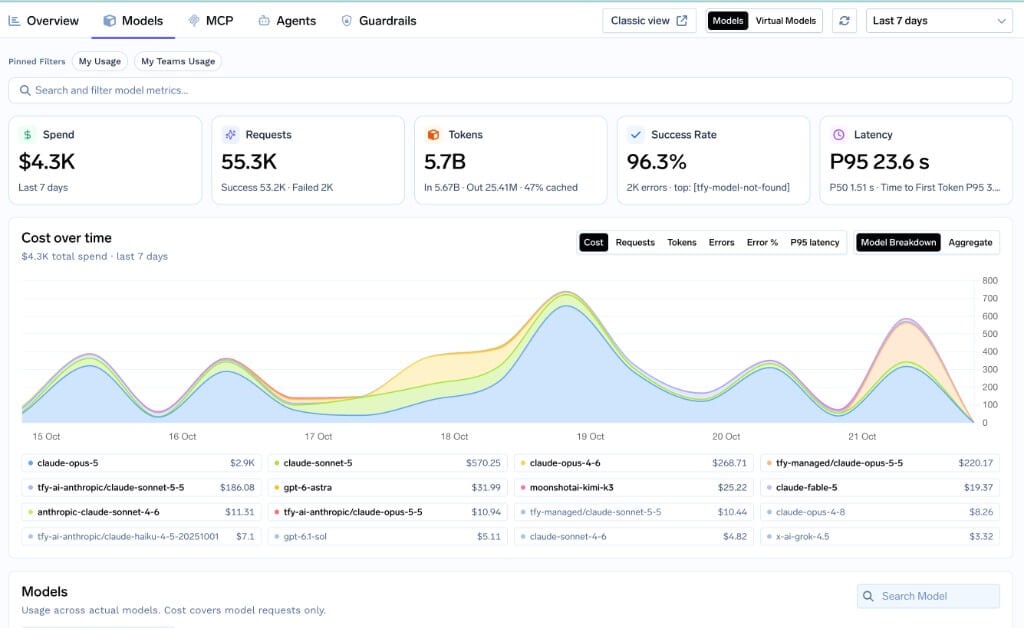This screenshot has height=628, width=1024.
Task: Switch chart metric to P95 latency
Action: click(814, 242)
